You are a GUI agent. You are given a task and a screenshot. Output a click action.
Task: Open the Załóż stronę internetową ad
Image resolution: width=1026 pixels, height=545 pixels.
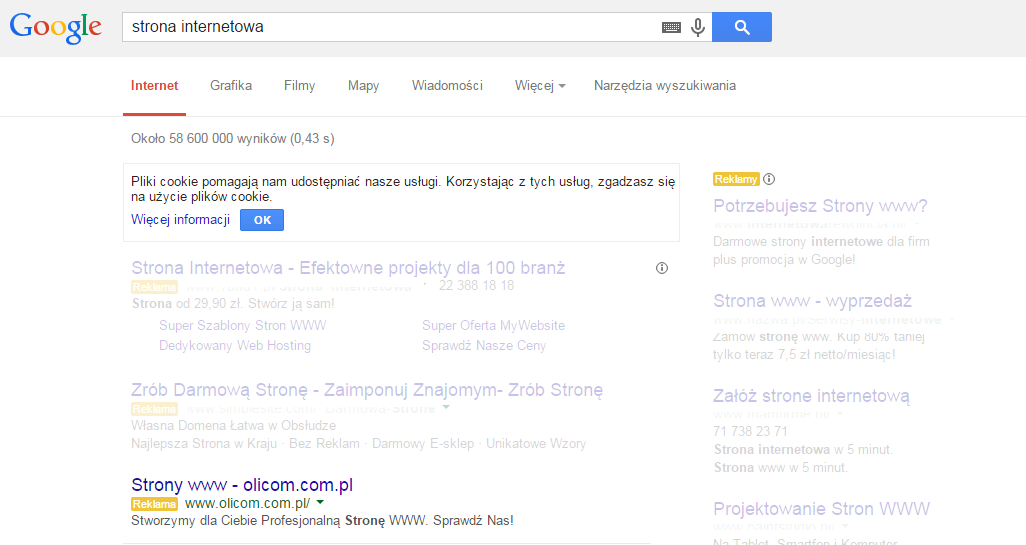[x=811, y=396]
